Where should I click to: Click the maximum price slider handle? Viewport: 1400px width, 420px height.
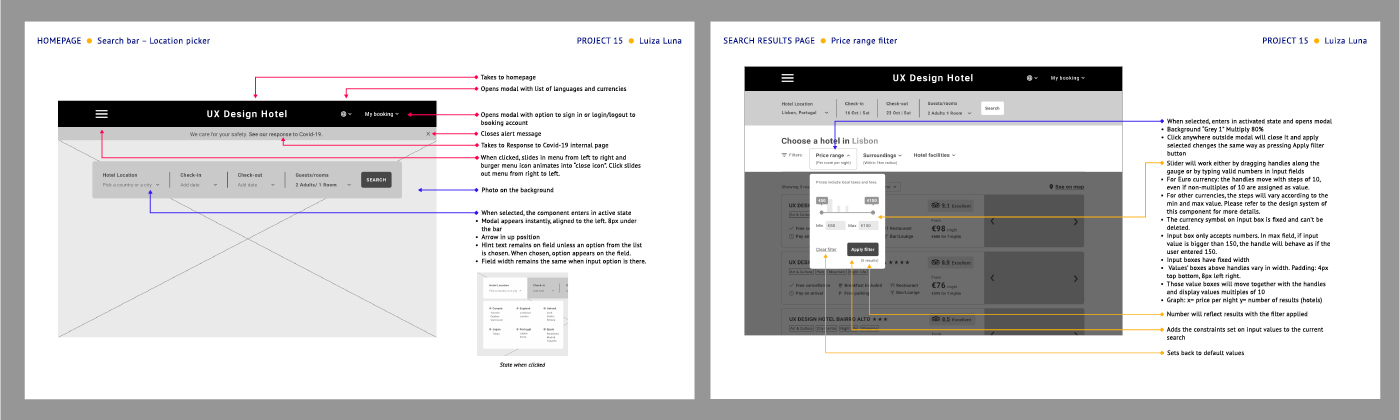click(873, 212)
